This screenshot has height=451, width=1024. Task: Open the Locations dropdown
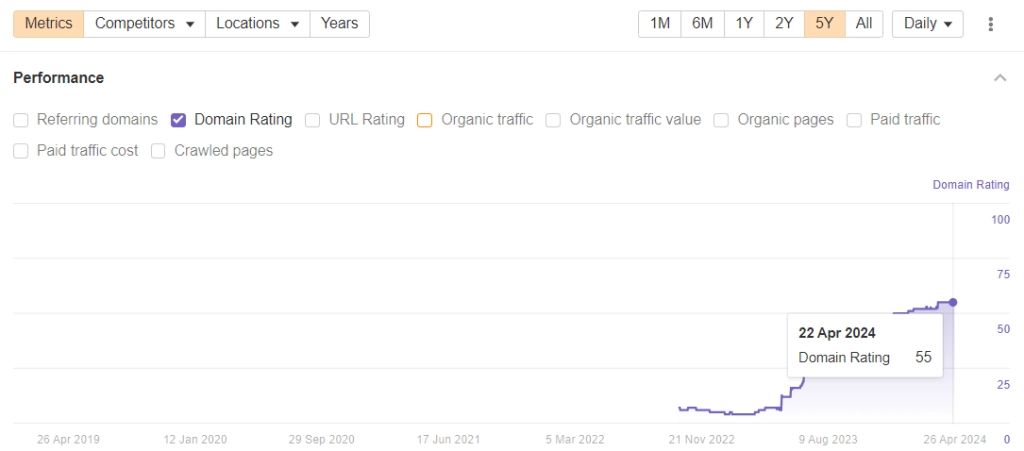coord(257,24)
